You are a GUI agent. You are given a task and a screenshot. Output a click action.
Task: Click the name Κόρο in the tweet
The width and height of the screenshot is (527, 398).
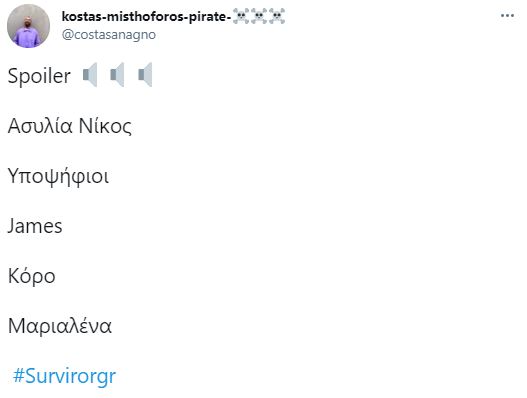[x=32, y=277]
